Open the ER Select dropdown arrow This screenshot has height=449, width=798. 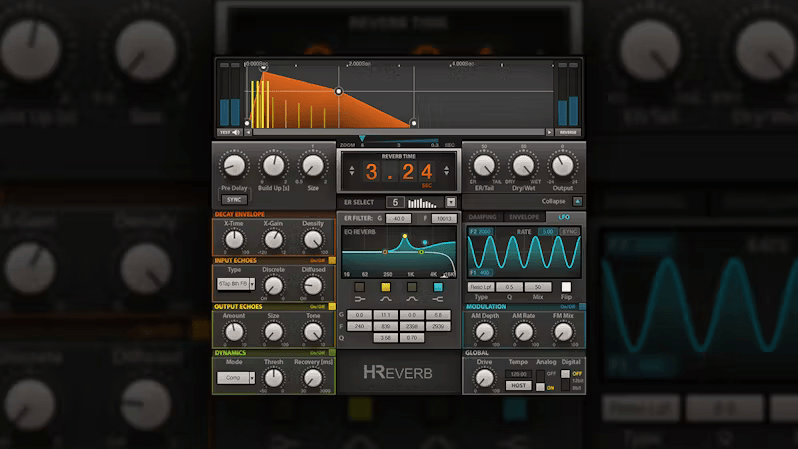pyautogui.click(x=451, y=203)
